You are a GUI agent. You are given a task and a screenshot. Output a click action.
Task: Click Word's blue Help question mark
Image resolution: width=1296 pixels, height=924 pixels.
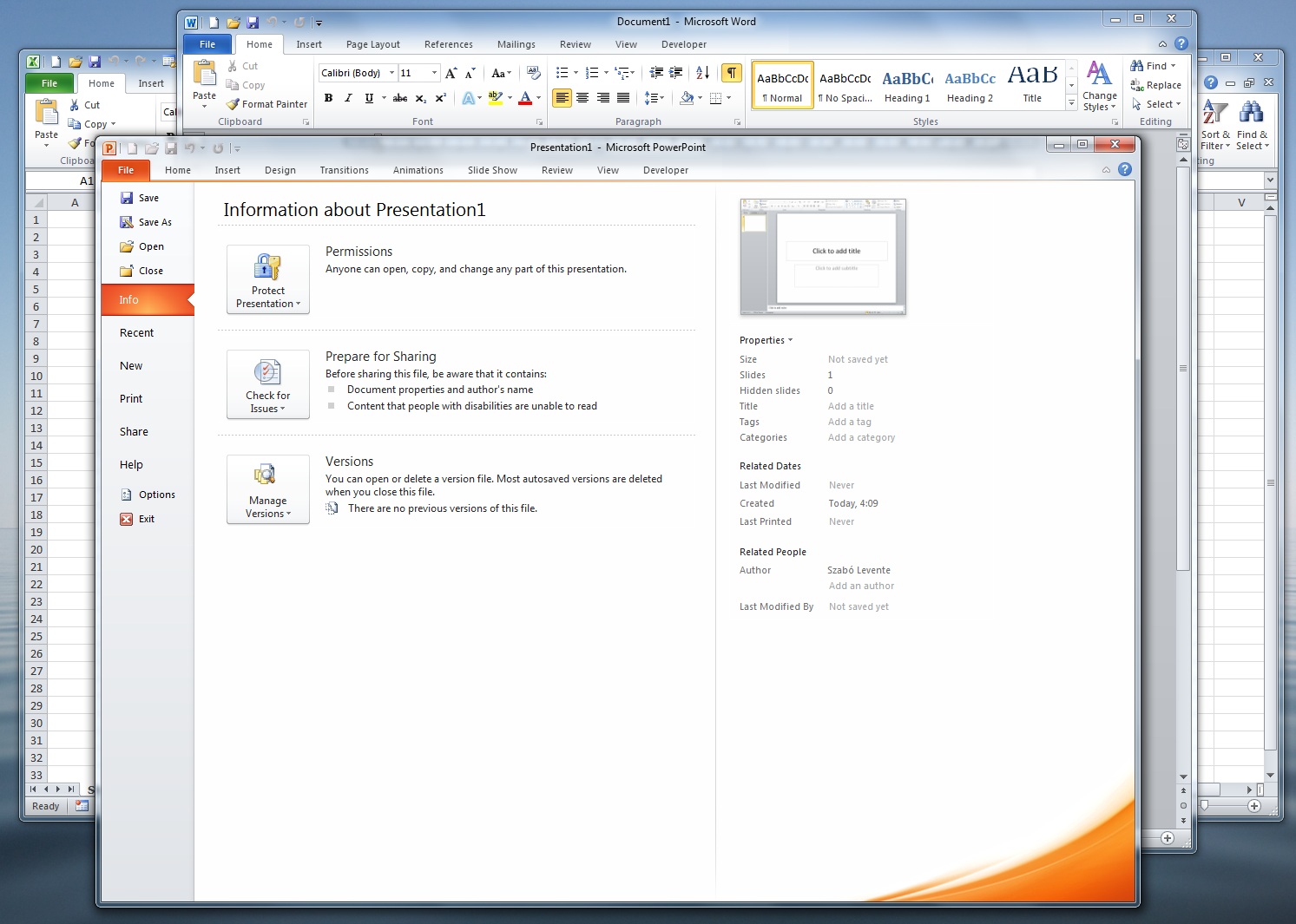click(x=1181, y=43)
